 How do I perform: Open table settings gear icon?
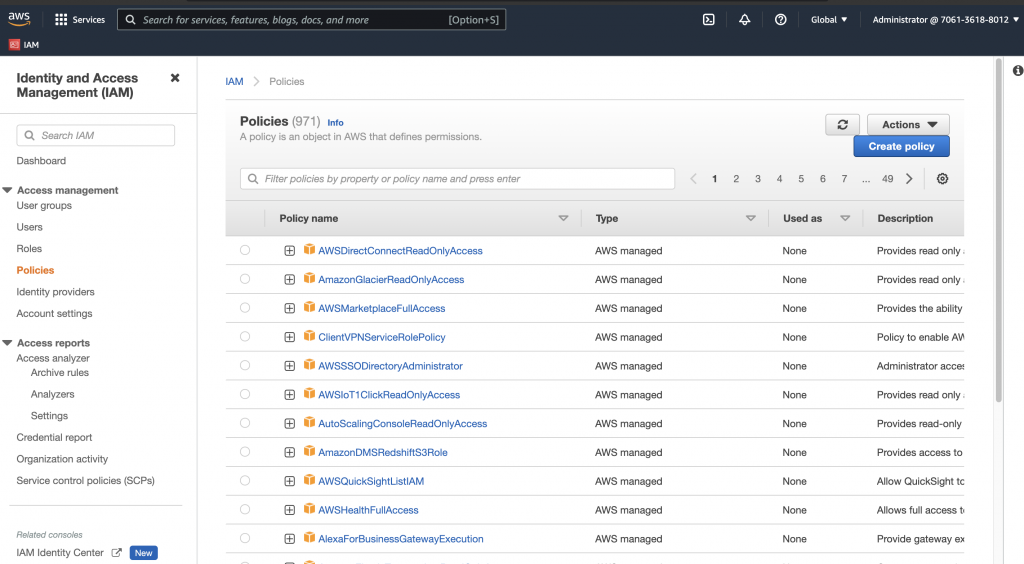[x=942, y=179]
